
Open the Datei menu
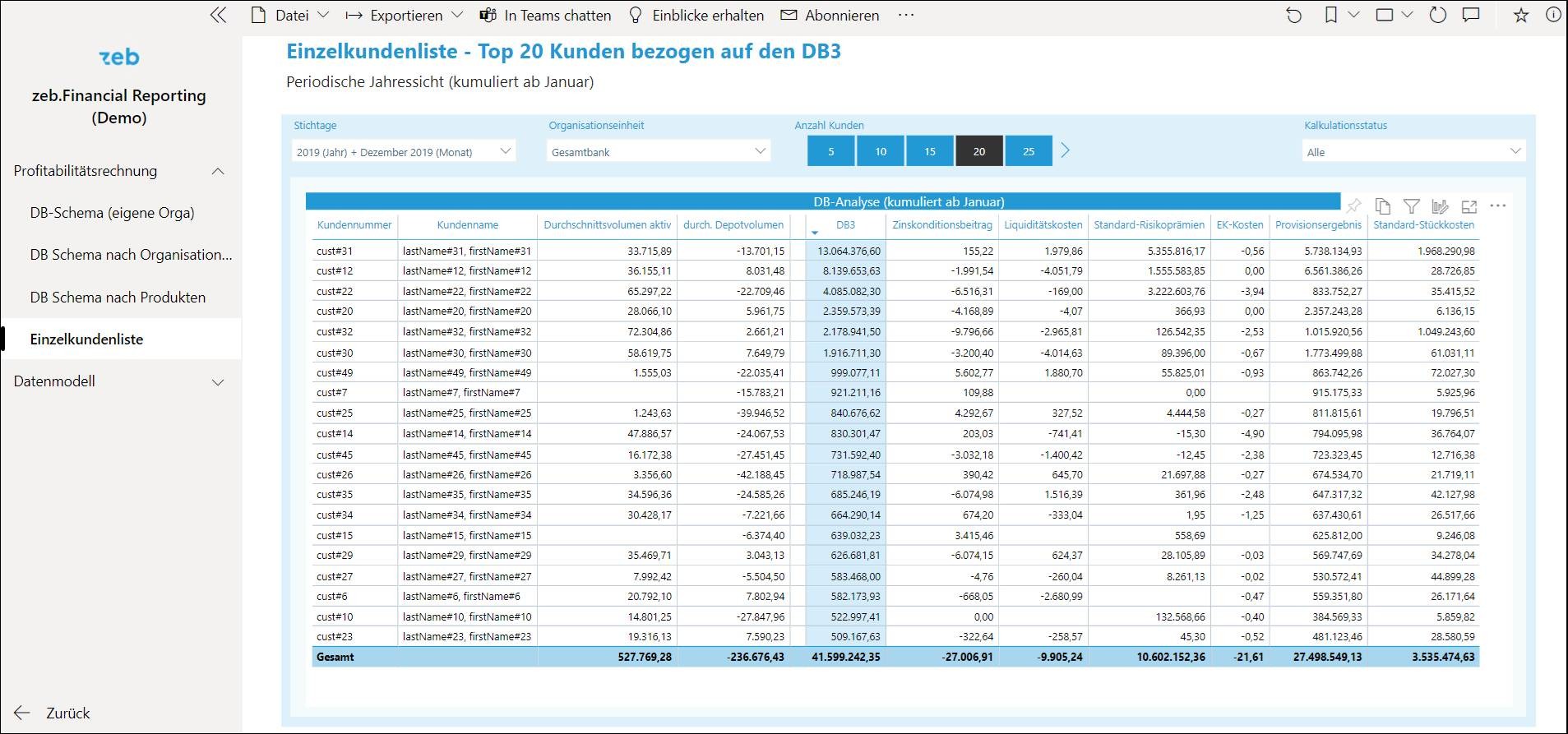click(291, 16)
